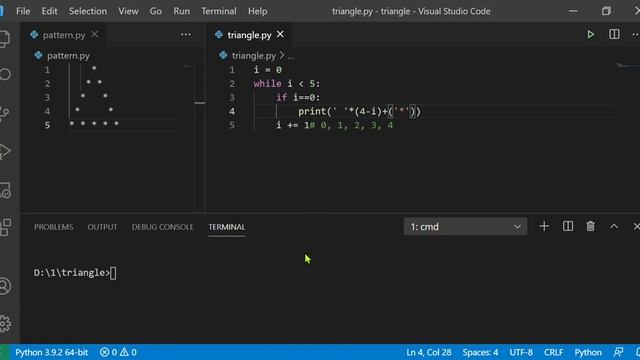Open the View menu
The height and width of the screenshot is (360, 640).
tap(128, 11)
